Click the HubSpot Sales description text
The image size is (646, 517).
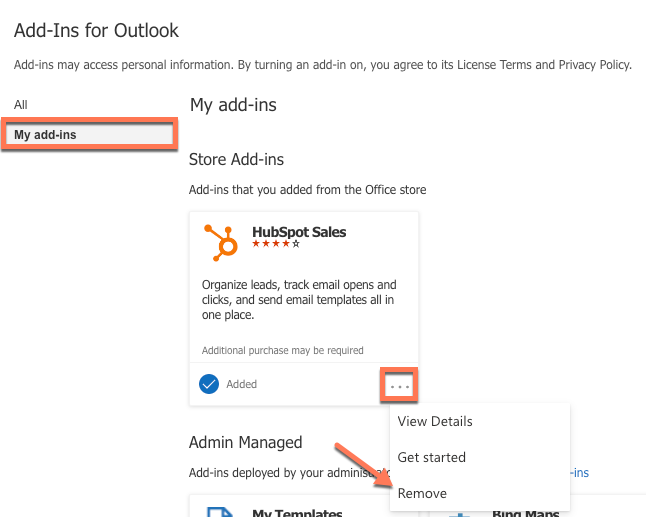tap(299, 299)
